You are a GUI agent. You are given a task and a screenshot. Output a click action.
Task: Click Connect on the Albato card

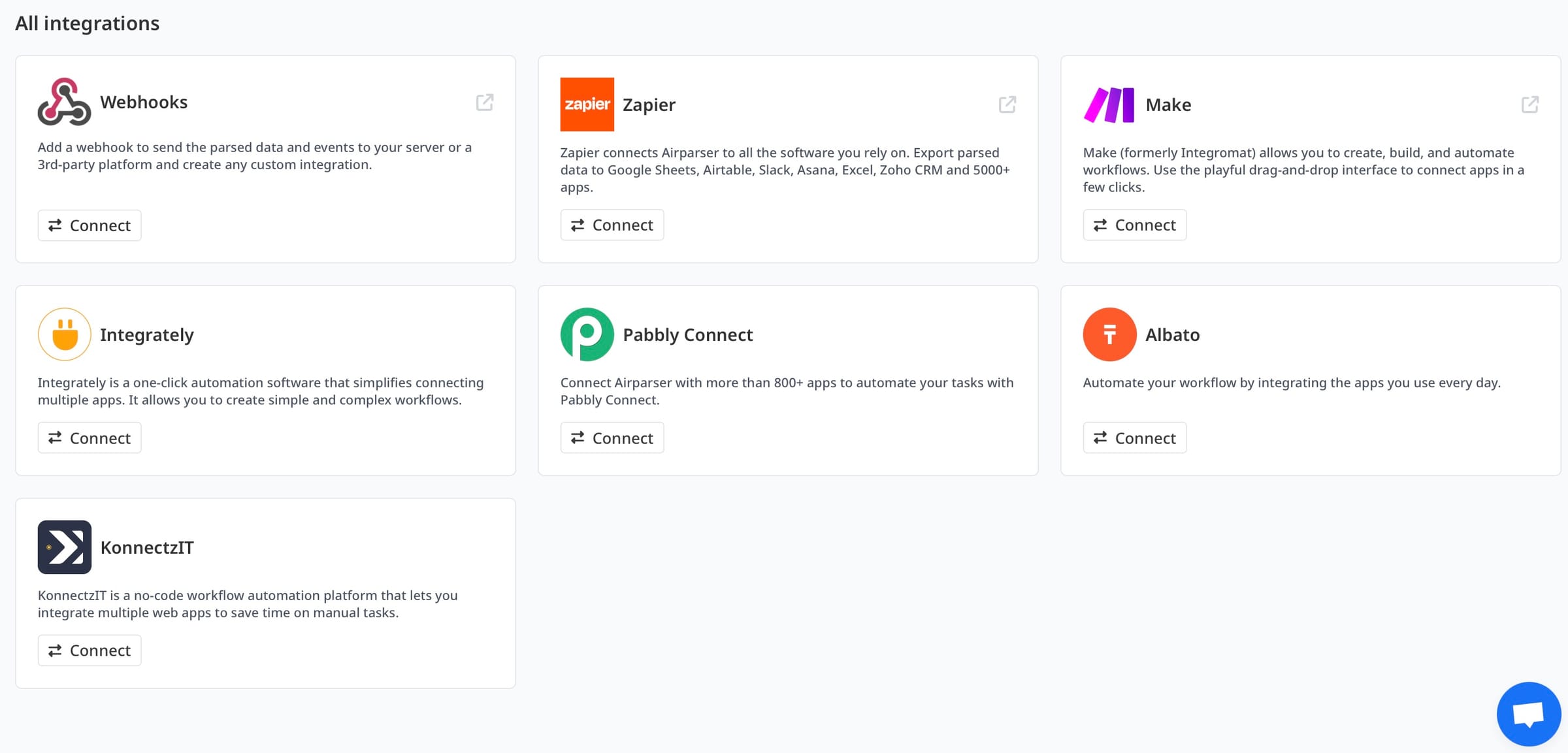(1134, 438)
